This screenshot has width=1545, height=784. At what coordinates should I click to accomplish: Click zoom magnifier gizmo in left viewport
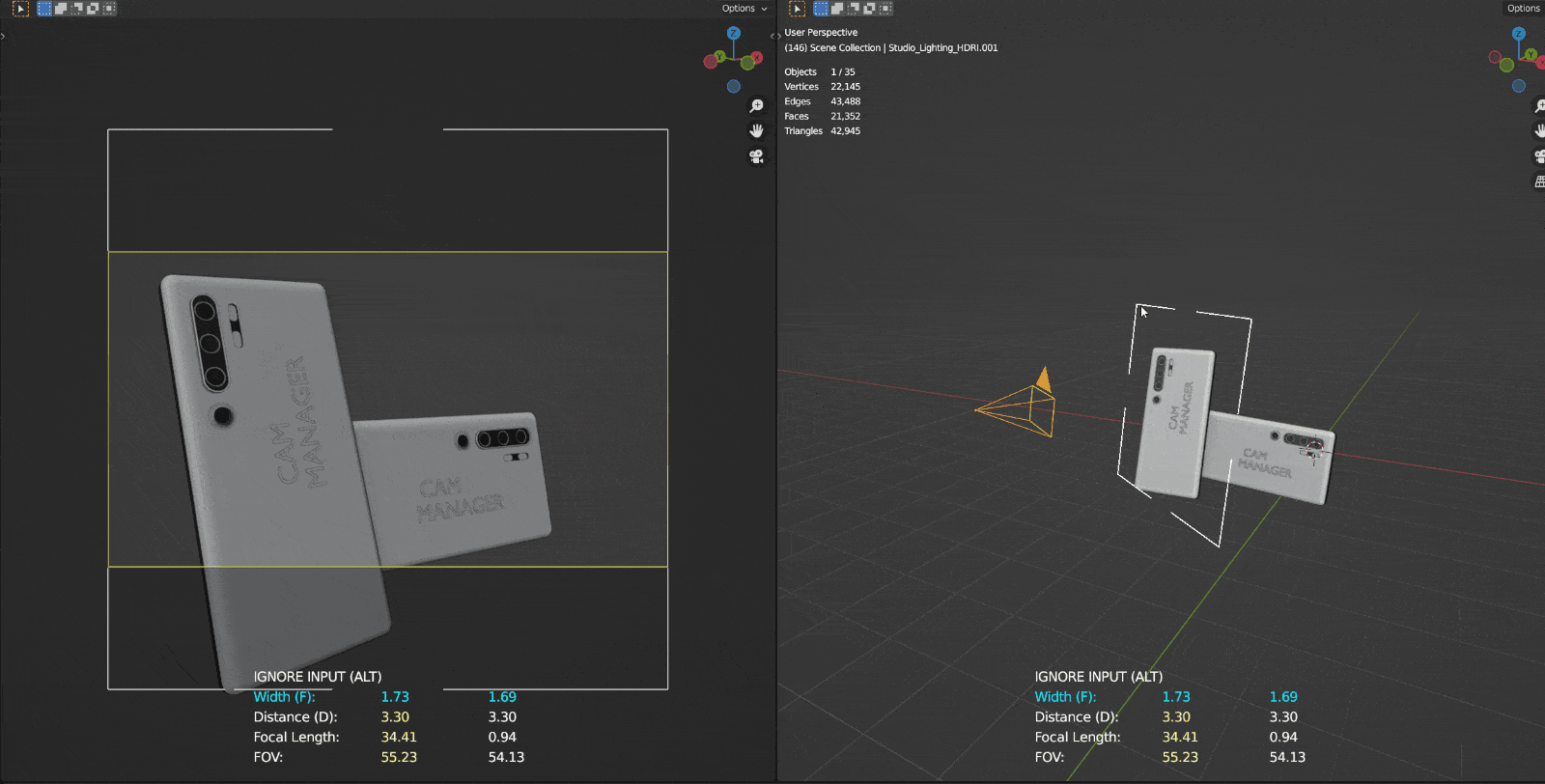point(756,106)
